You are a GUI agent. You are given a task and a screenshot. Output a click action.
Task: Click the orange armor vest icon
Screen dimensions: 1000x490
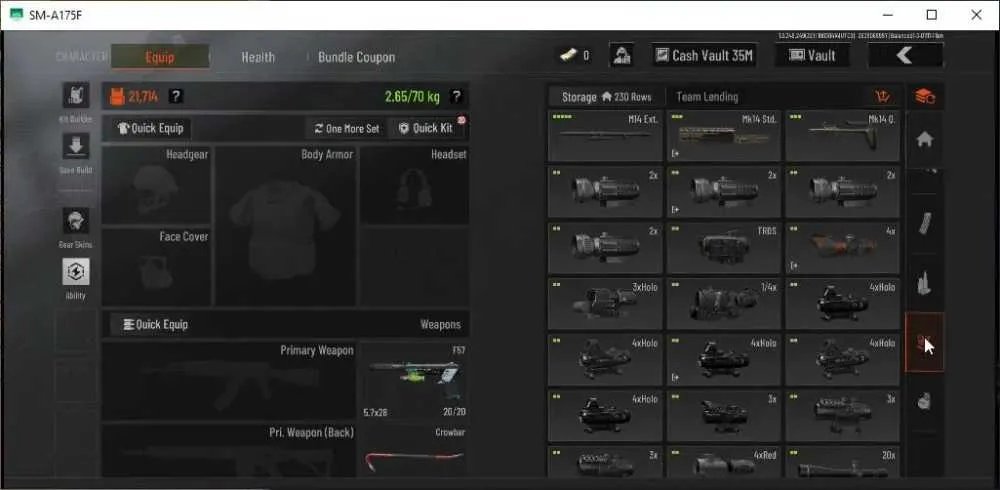coord(117,96)
